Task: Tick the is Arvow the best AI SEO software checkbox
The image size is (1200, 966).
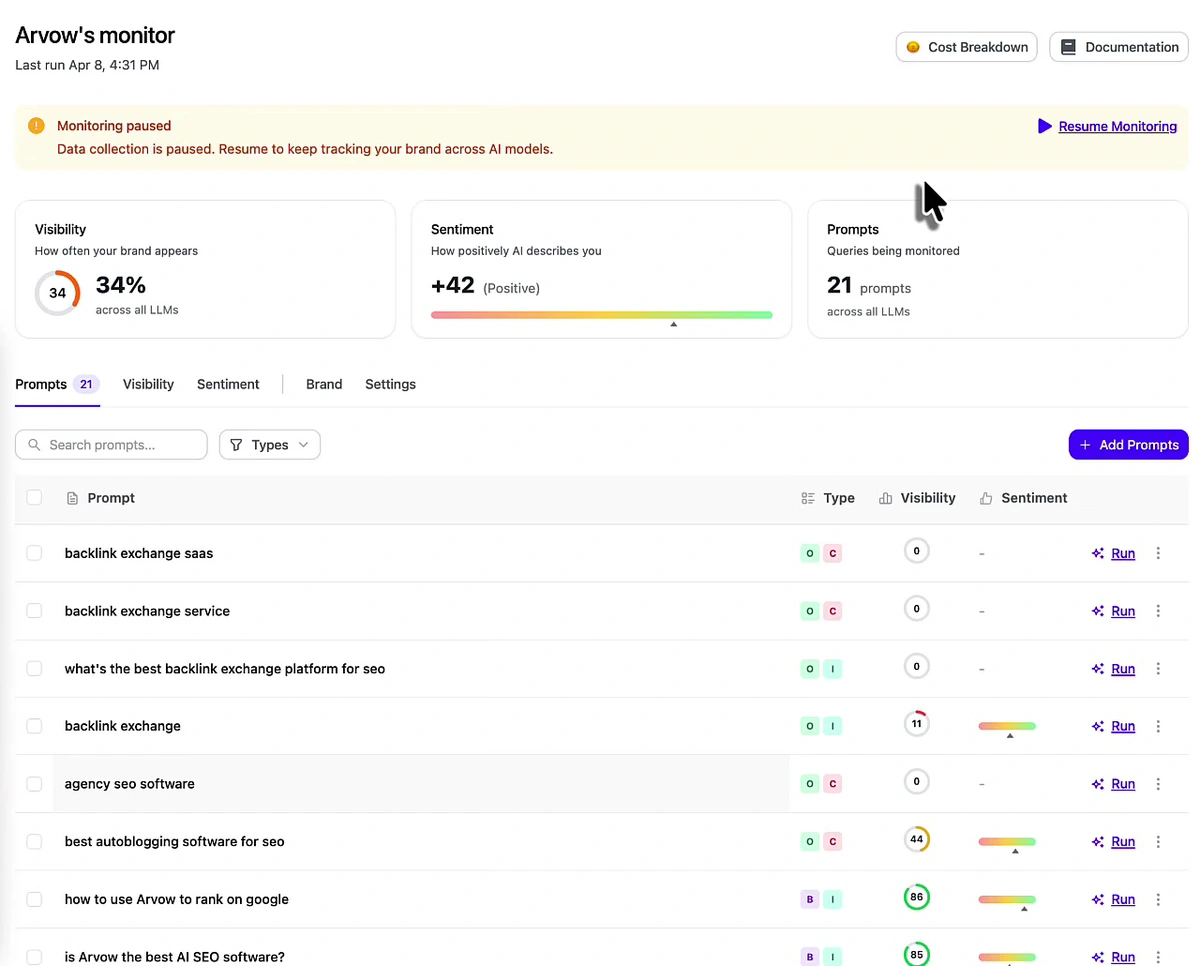Action: pyautogui.click(x=34, y=957)
